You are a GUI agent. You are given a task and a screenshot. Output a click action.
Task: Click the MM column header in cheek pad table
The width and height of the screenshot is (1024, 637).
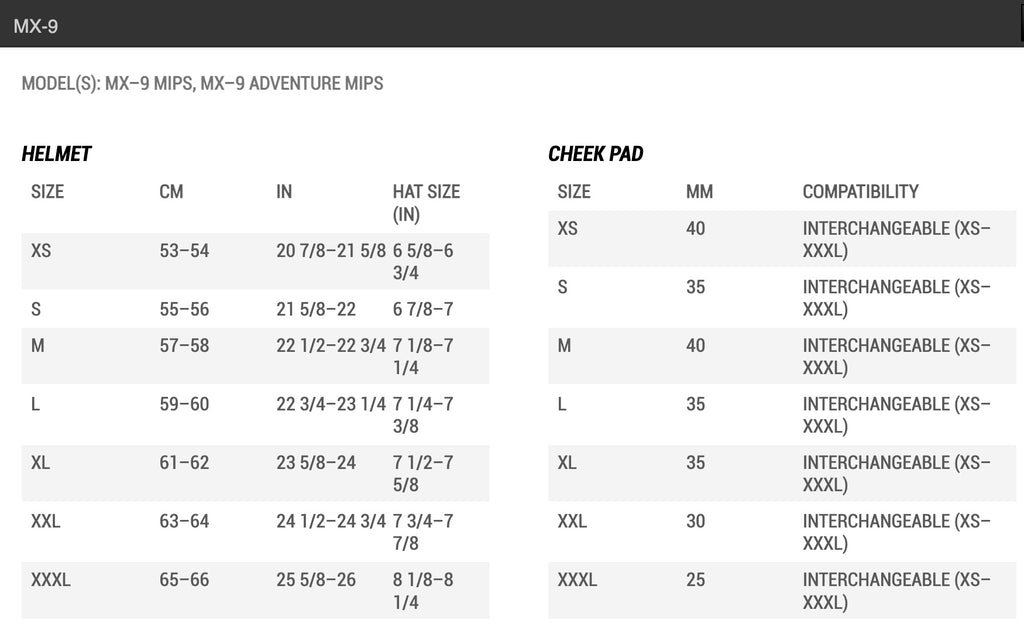point(699,191)
